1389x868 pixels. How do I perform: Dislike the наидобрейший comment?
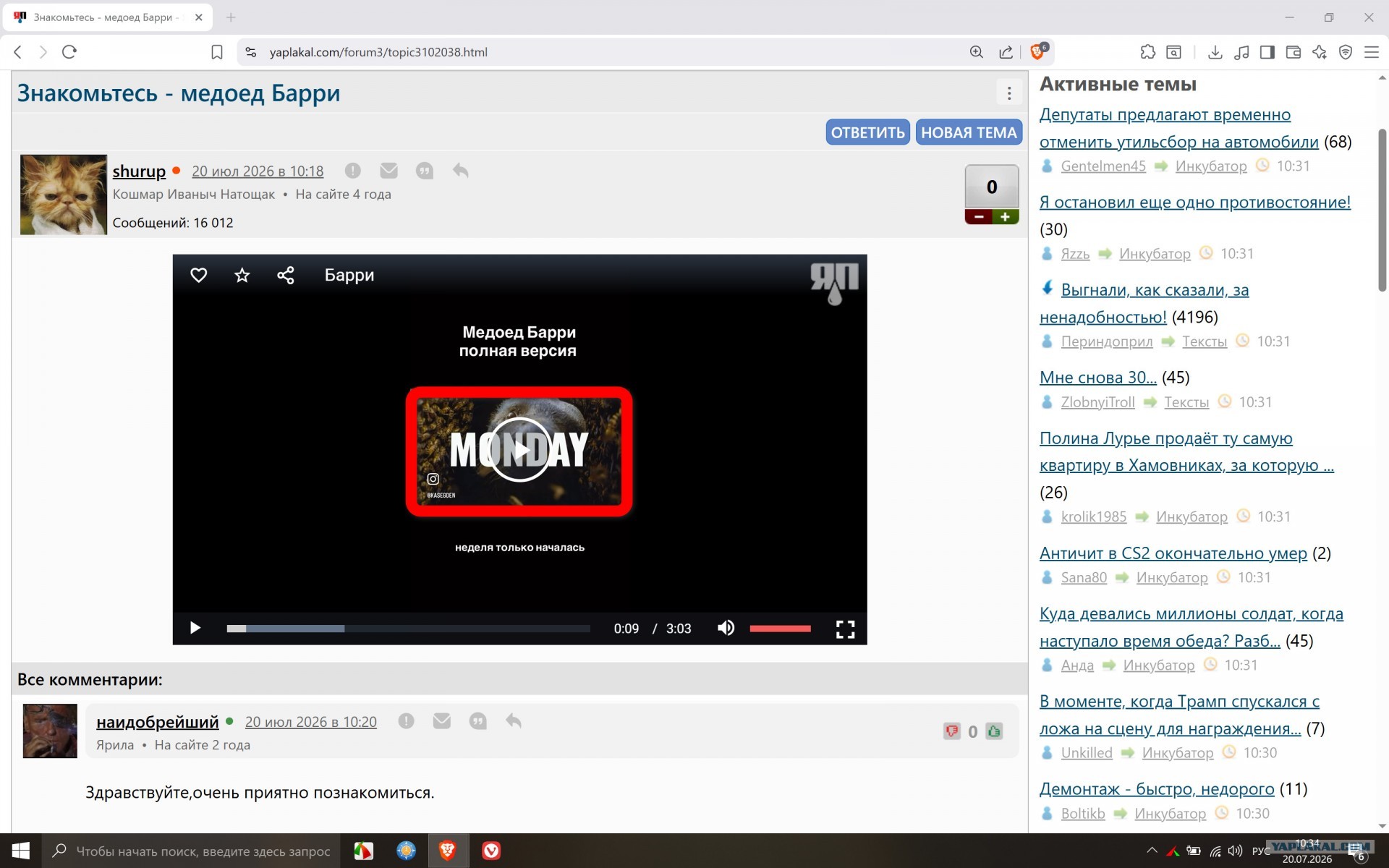pyautogui.click(x=951, y=731)
